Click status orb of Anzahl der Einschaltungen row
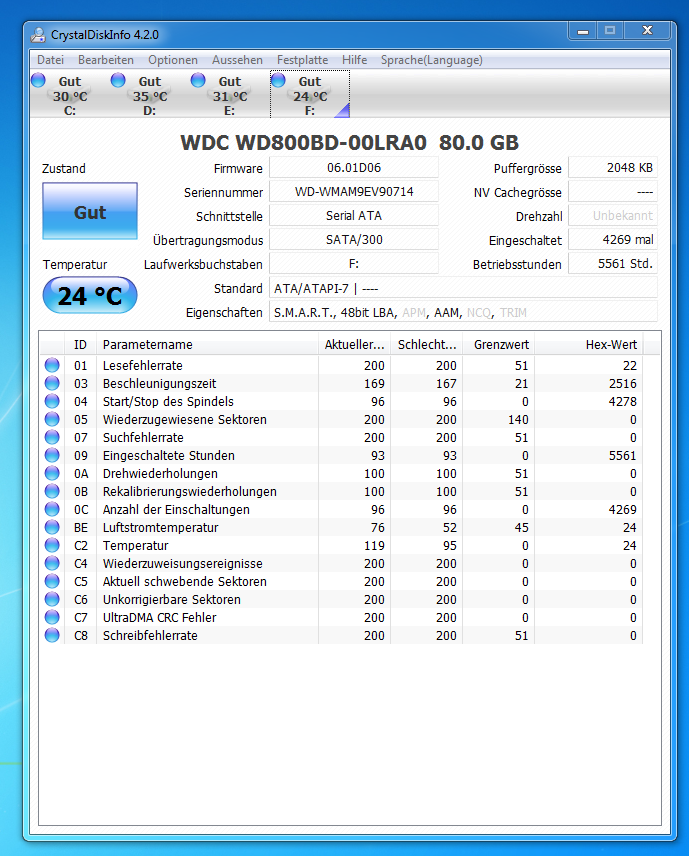The width and height of the screenshot is (689, 856). tap(52, 509)
